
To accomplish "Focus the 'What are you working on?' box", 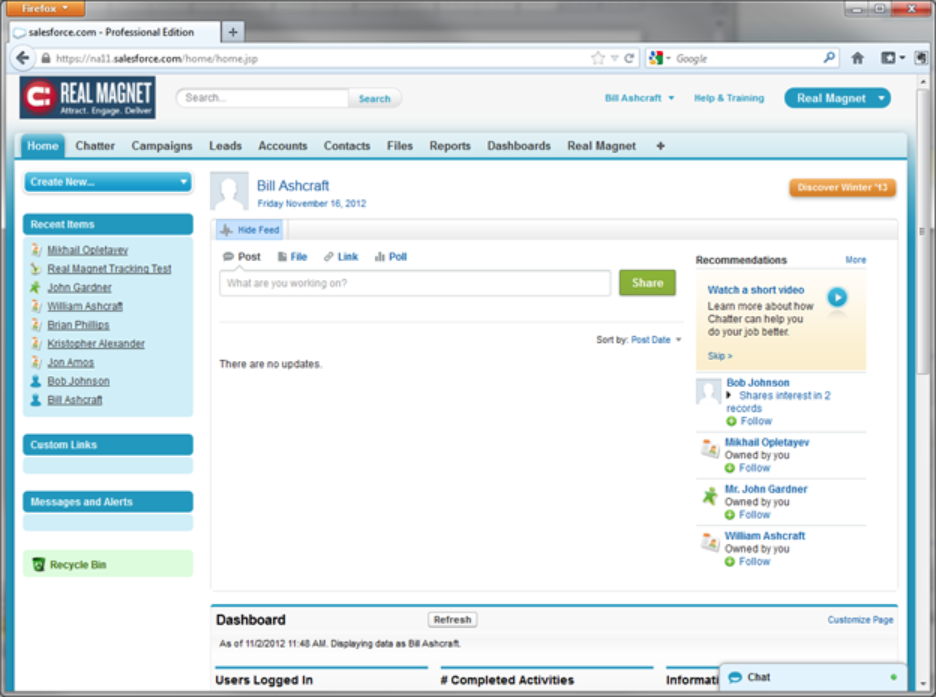I will tap(415, 283).
